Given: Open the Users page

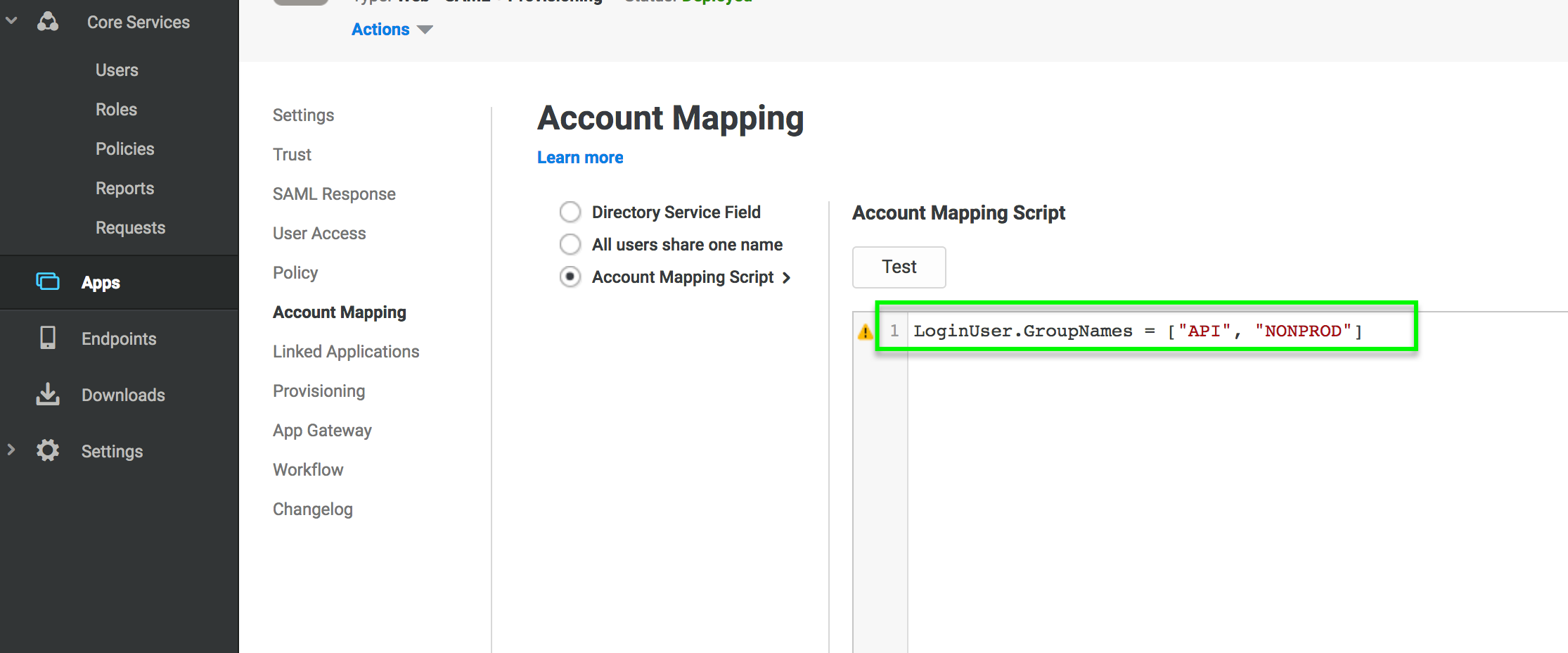Looking at the screenshot, I should 117,70.
